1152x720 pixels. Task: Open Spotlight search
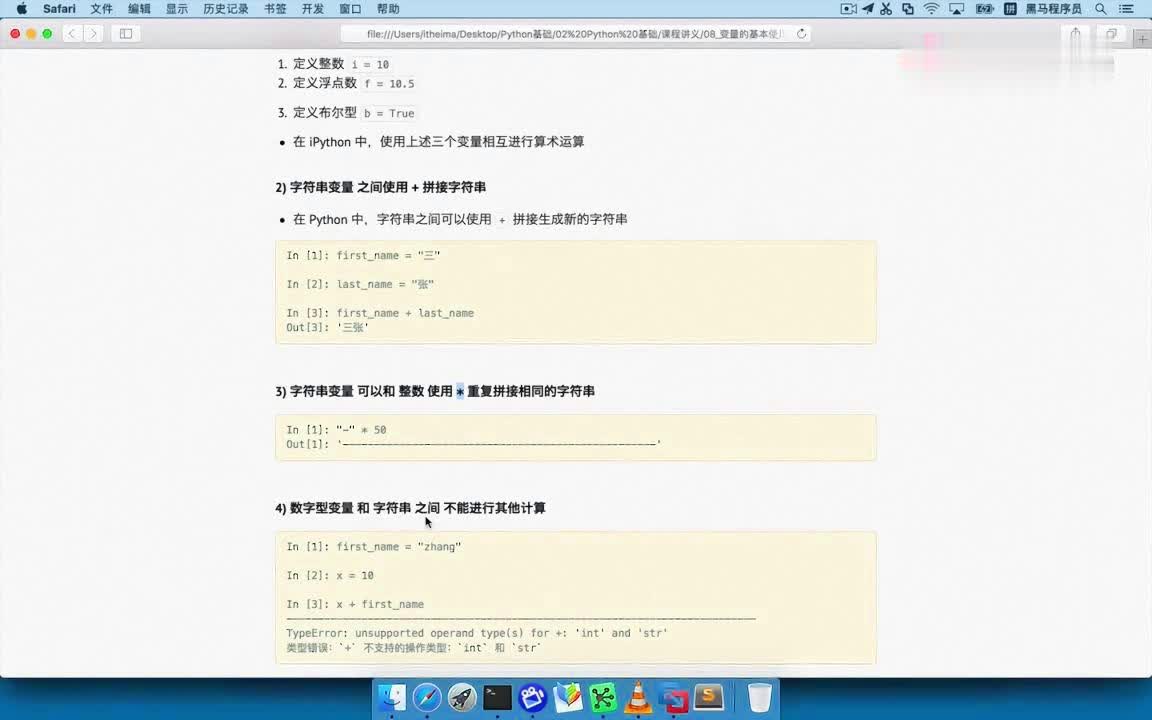pyautogui.click(x=1101, y=9)
